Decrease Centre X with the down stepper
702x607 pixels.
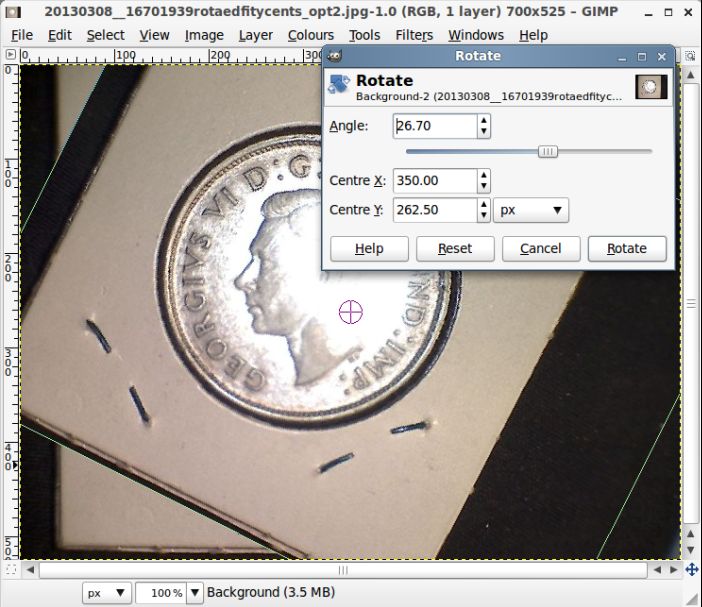484,186
